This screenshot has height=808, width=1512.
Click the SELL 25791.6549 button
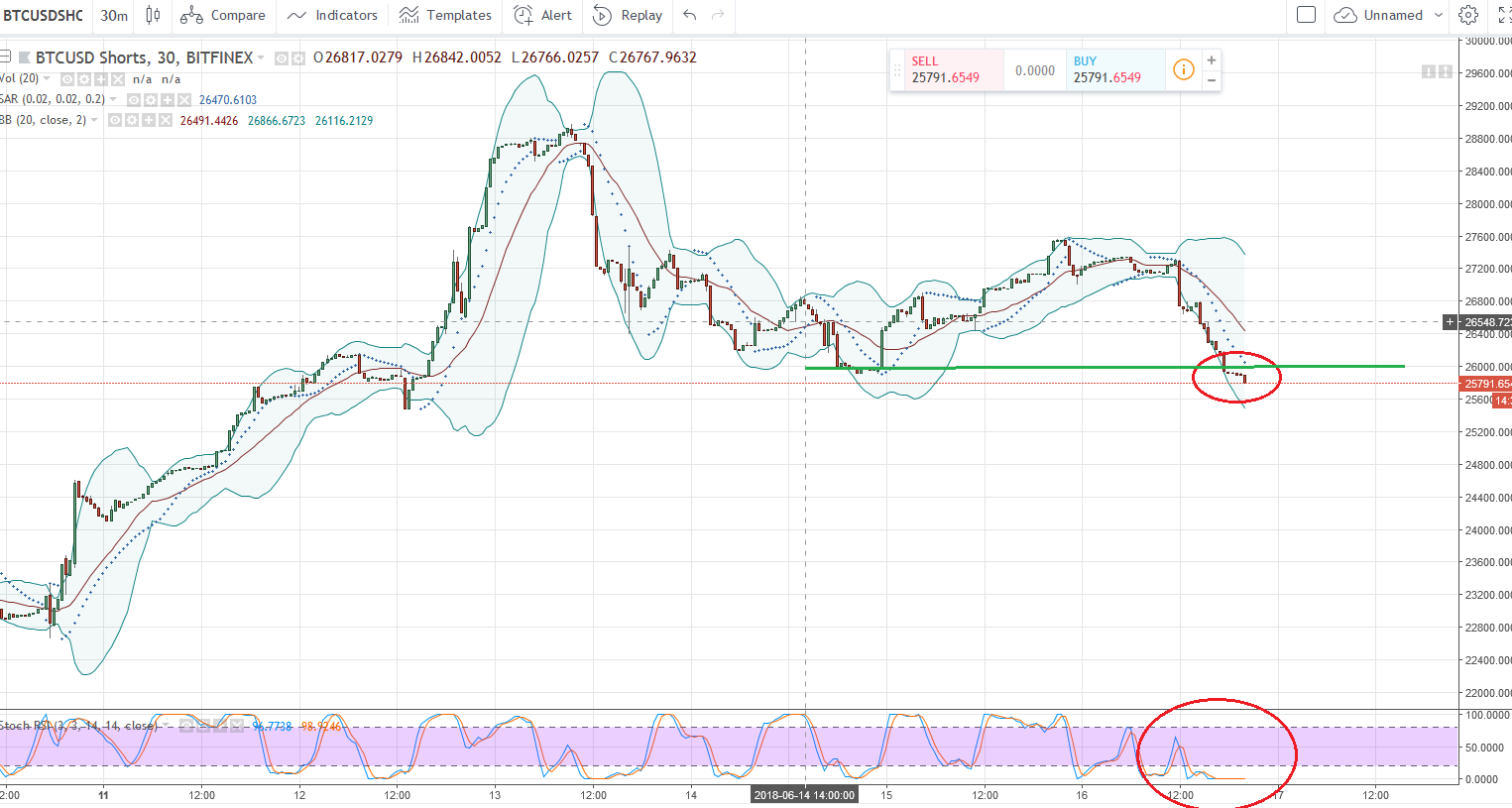click(x=955, y=69)
